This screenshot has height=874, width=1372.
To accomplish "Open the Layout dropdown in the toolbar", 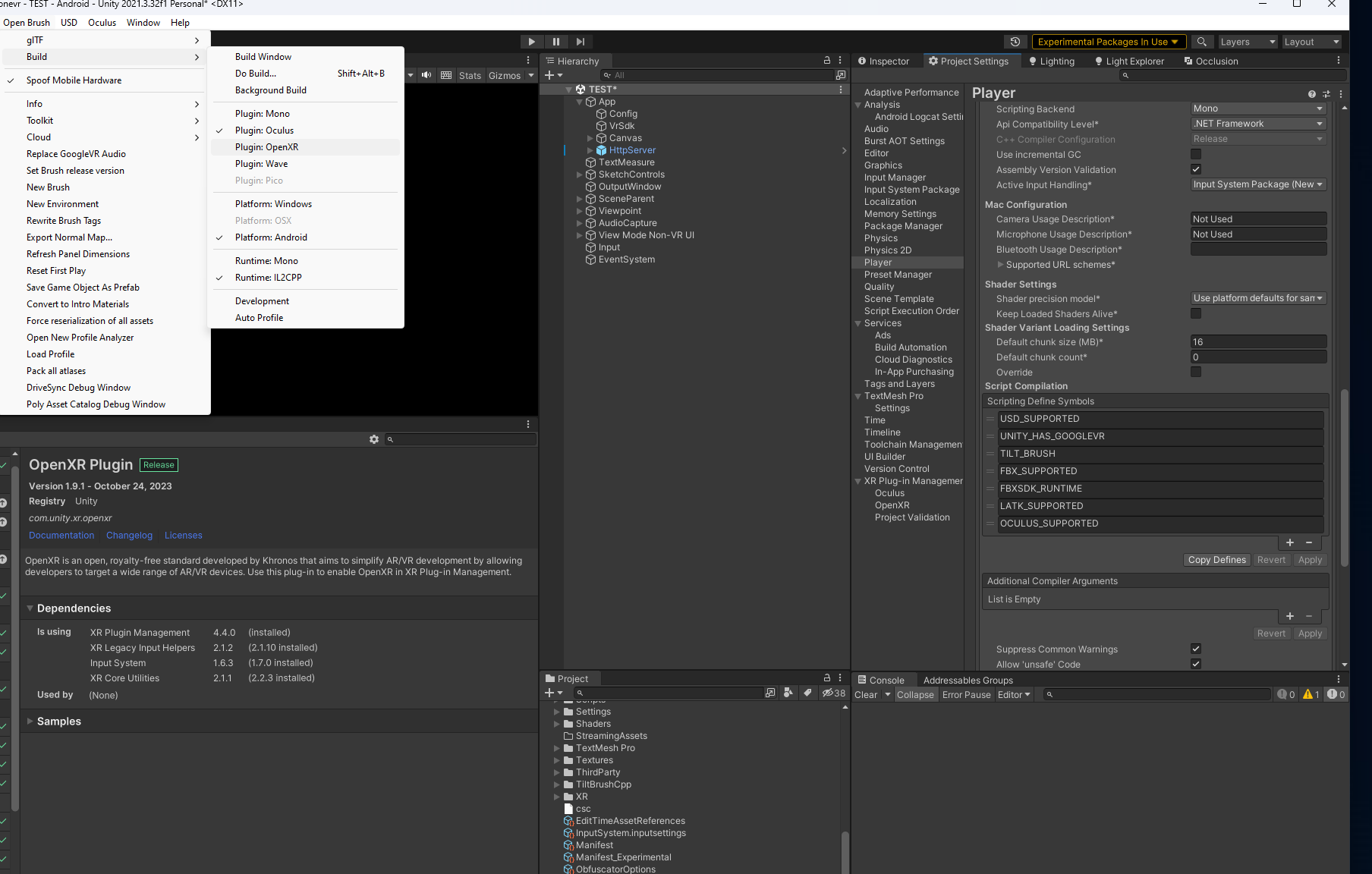I will (x=1311, y=42).
